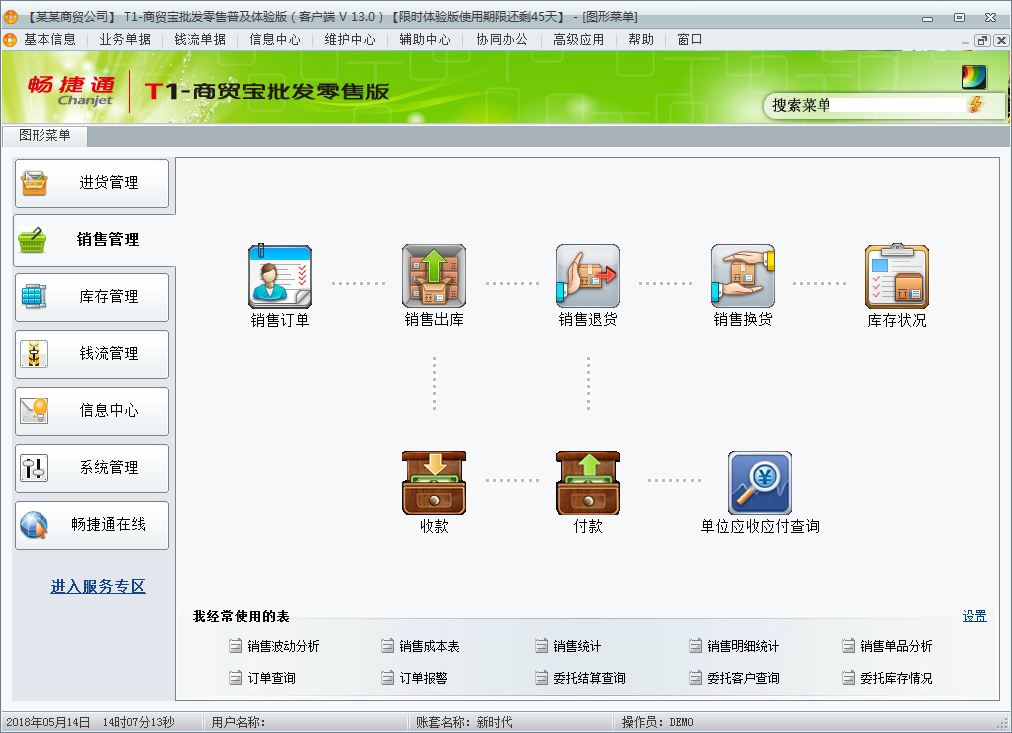Viewport: 1012px width, 733px height.
Task: Open the 销售统计 report
Action: point(577,646)
